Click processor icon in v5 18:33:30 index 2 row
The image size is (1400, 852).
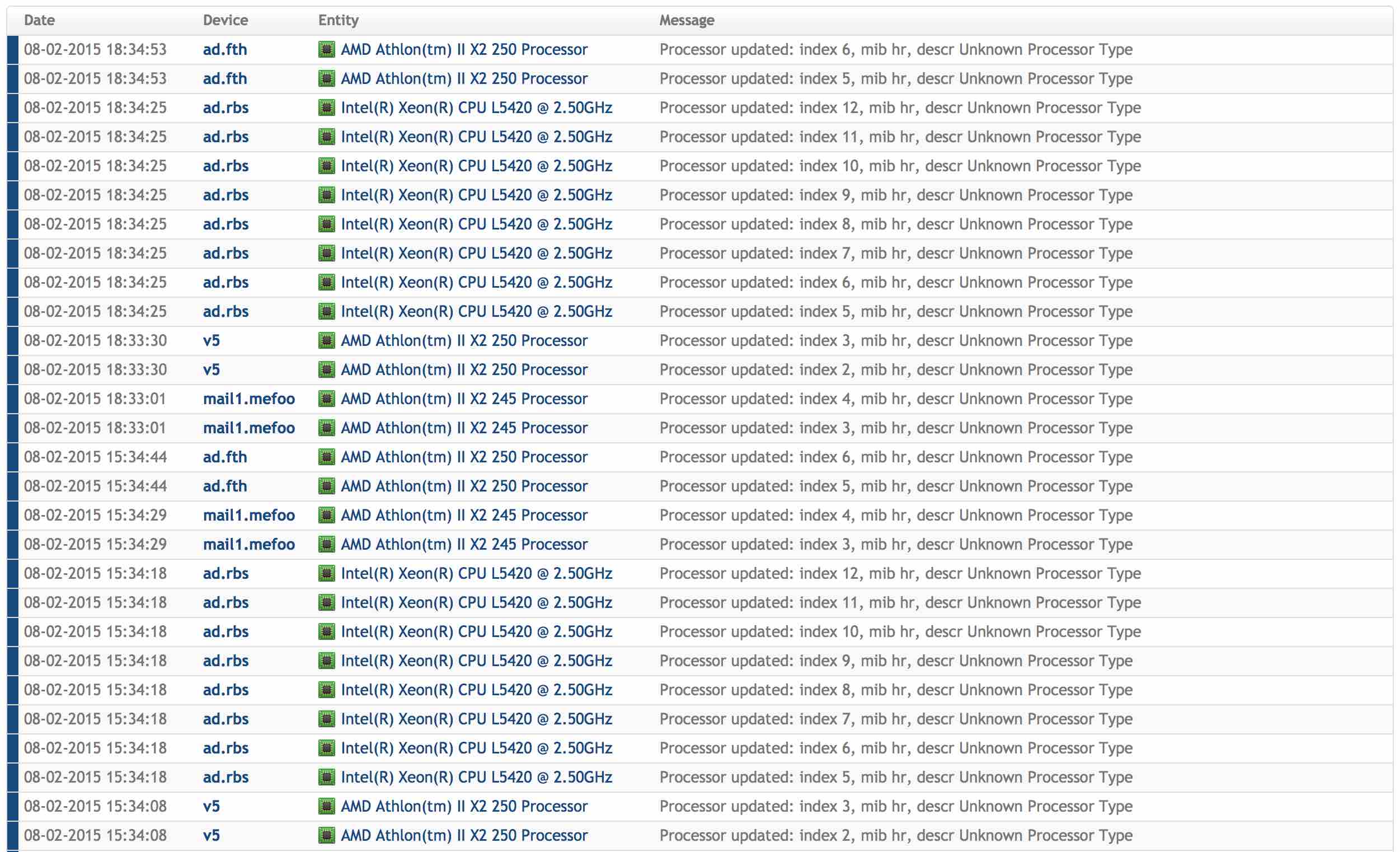click(327, 369)
